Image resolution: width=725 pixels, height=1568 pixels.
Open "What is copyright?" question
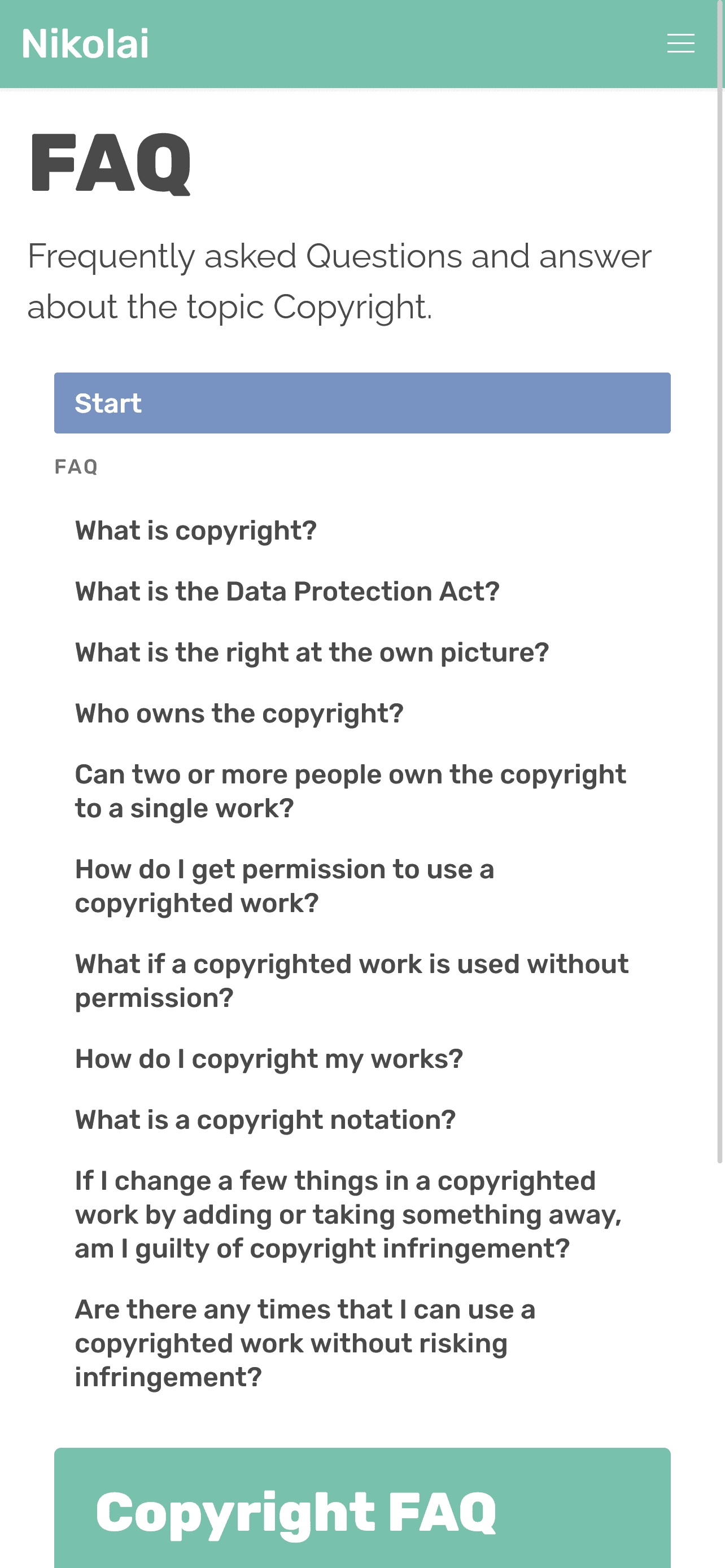(196, 530)
